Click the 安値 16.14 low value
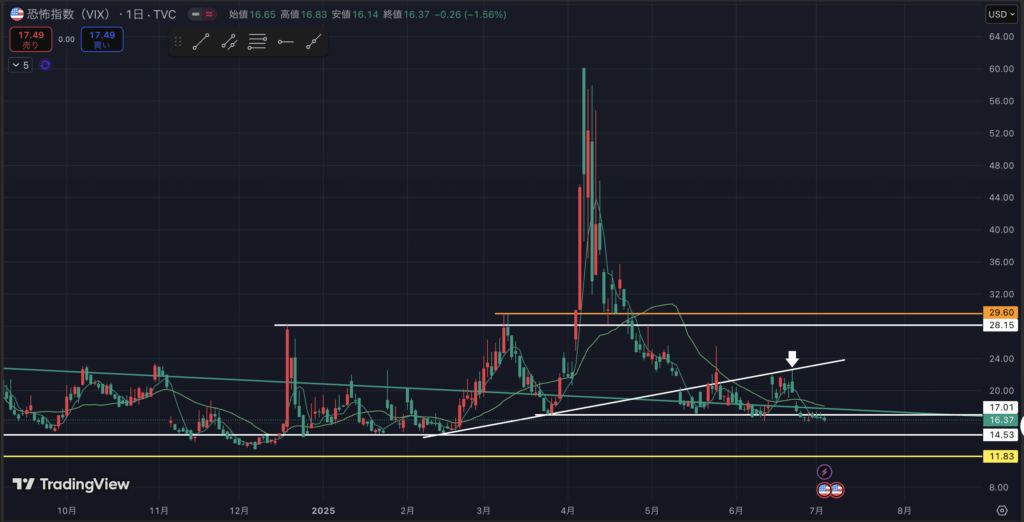 click(353, 14)
